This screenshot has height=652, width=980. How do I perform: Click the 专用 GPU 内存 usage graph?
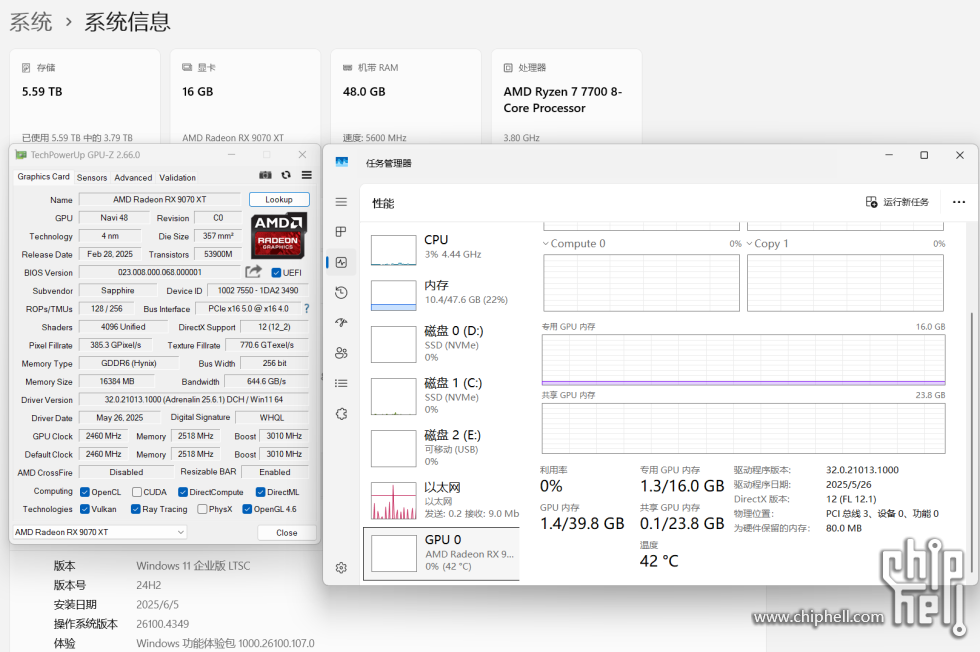pyautogui.click(x=743, y=359)
